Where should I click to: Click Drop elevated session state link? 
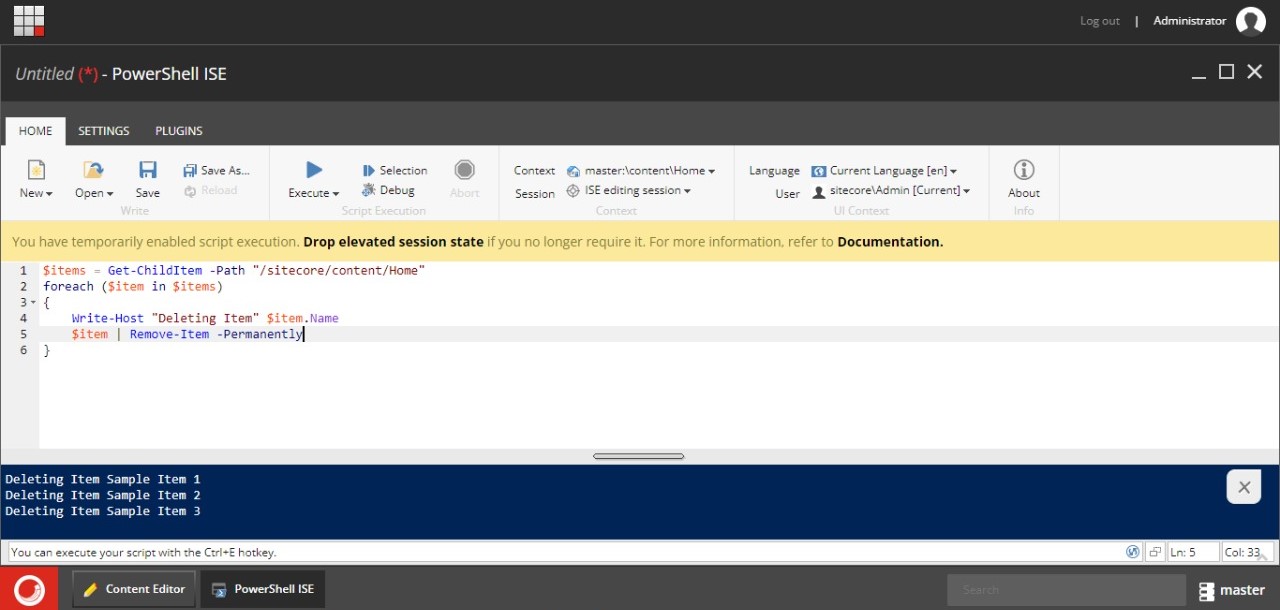393,242
